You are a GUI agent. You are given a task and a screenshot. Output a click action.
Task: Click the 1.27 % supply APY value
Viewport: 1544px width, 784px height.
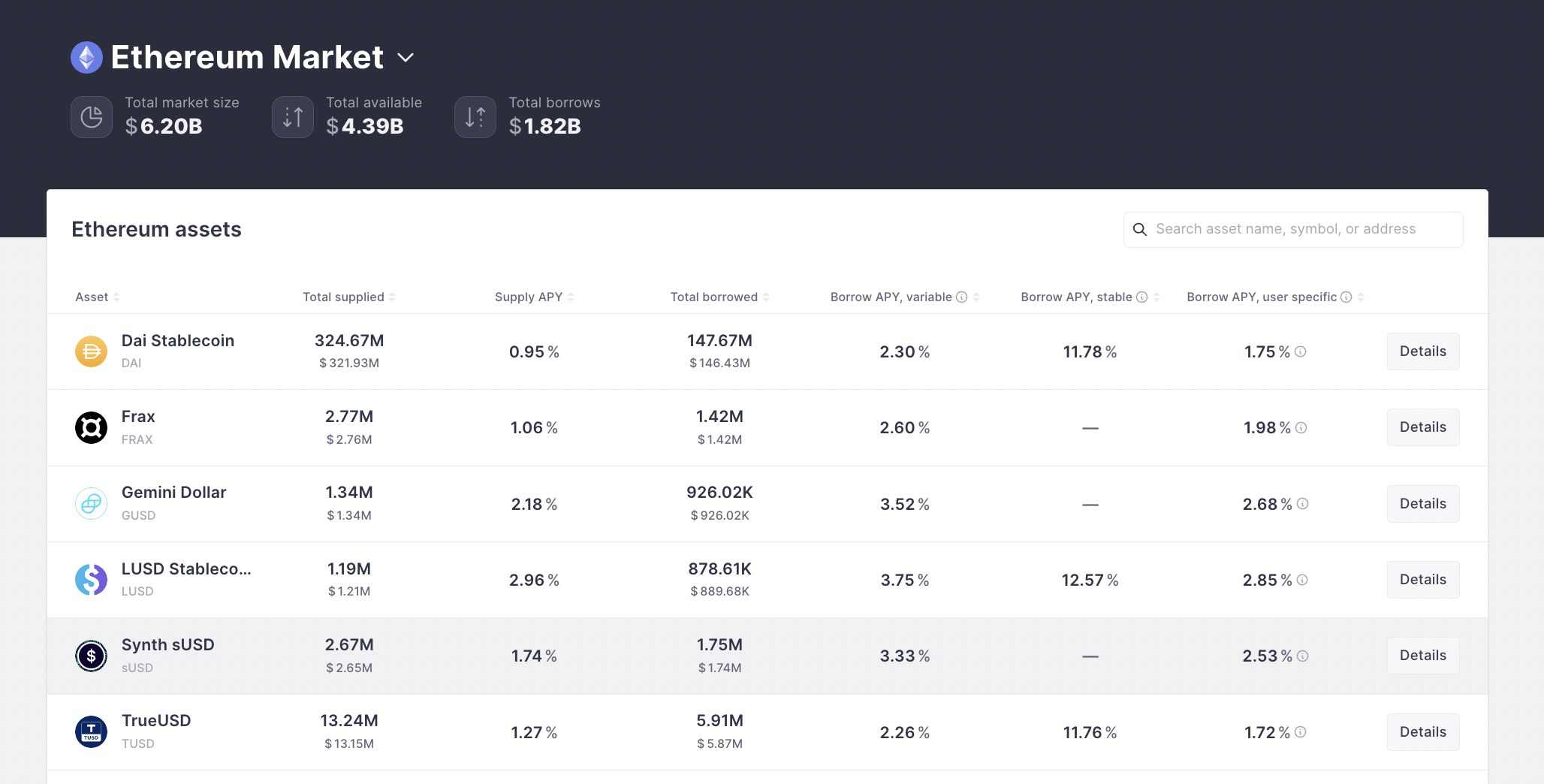tap(534, 733)
